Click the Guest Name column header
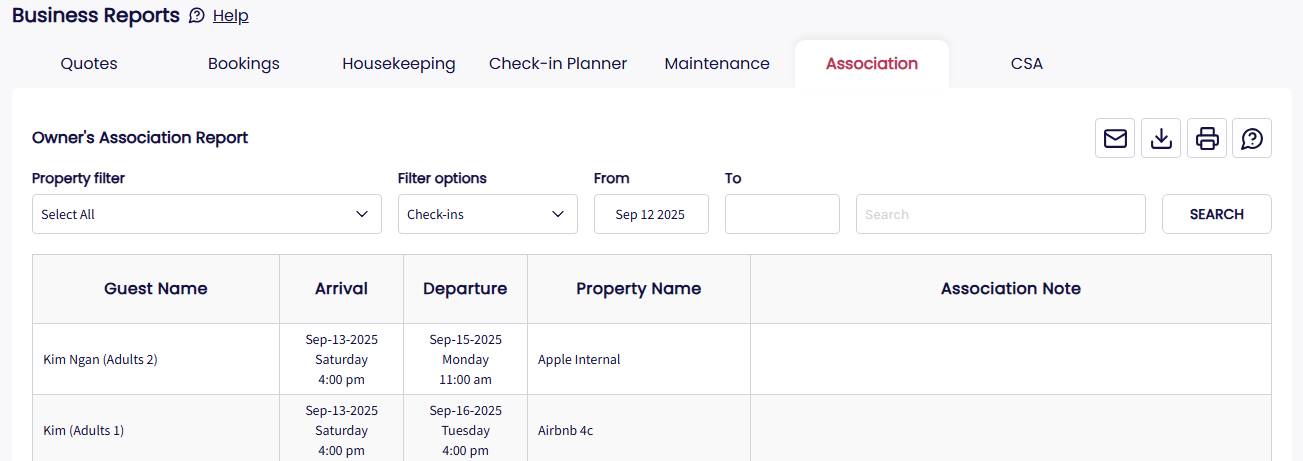 (156, 289)
